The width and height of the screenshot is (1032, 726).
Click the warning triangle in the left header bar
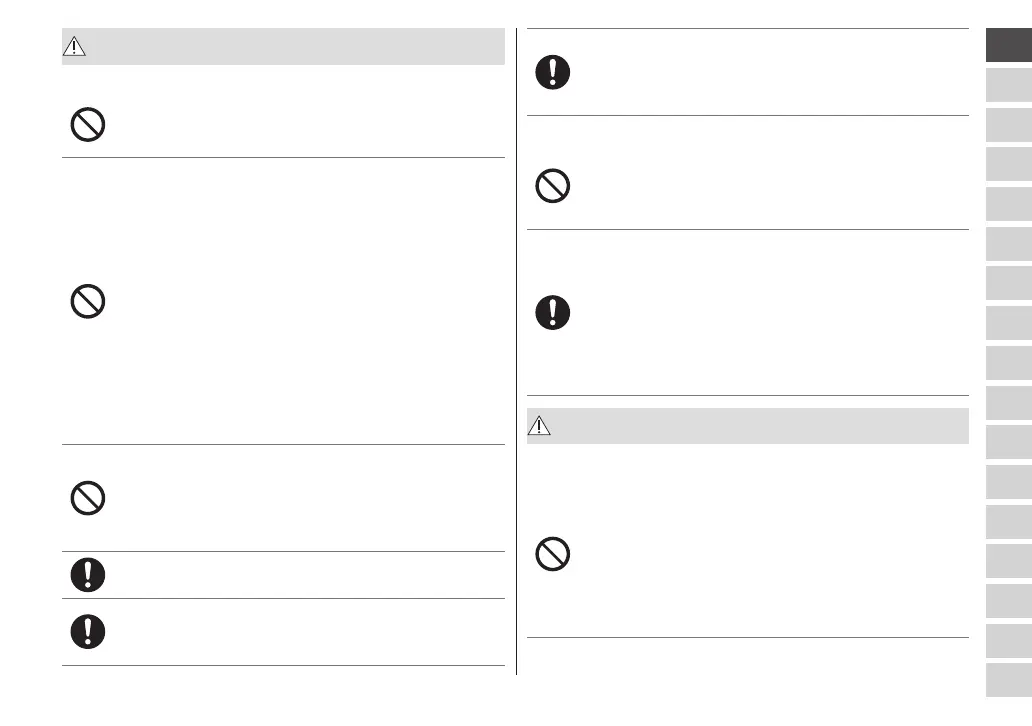[x=75, y=47]
